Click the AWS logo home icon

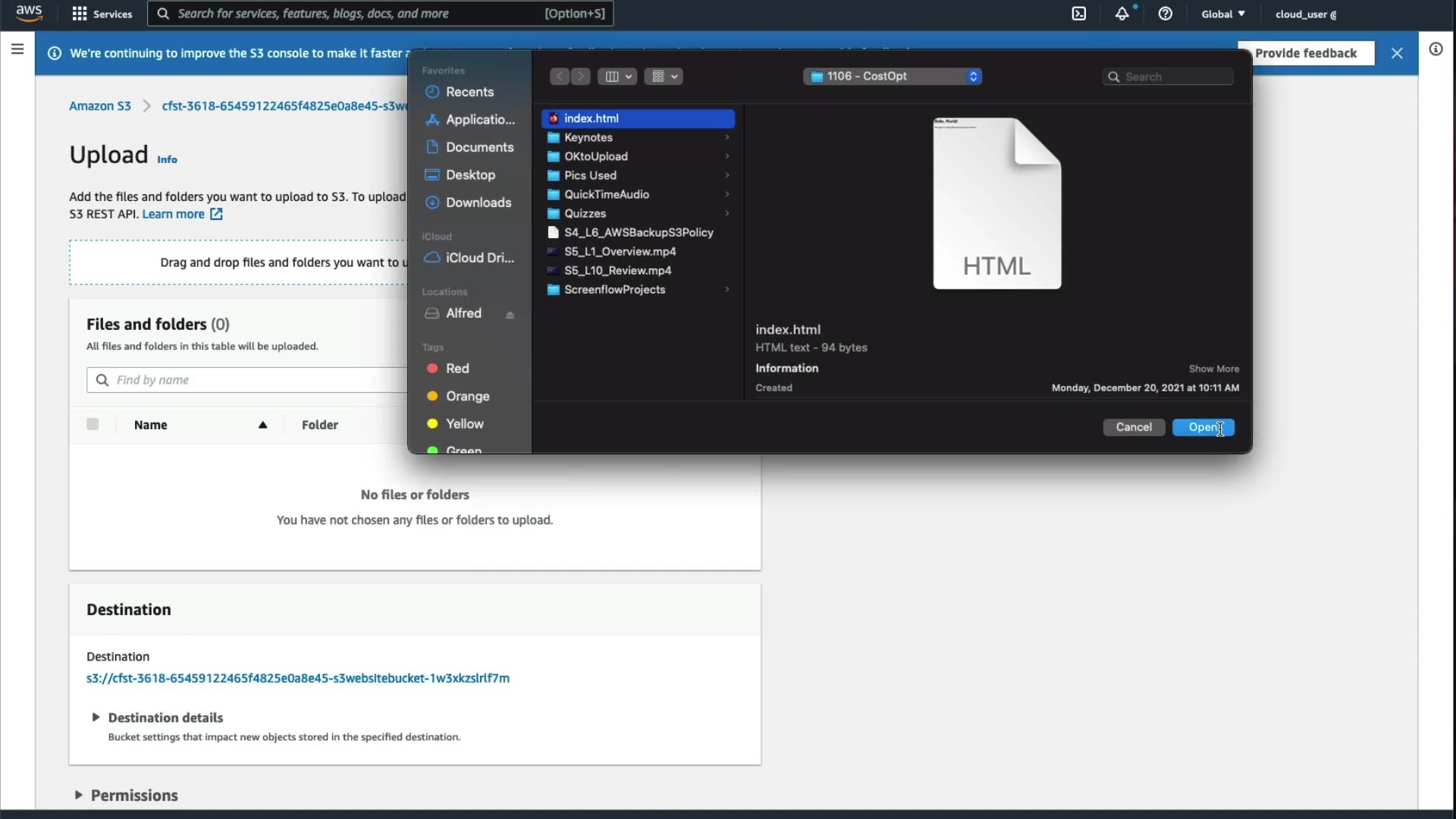[29, 13]
